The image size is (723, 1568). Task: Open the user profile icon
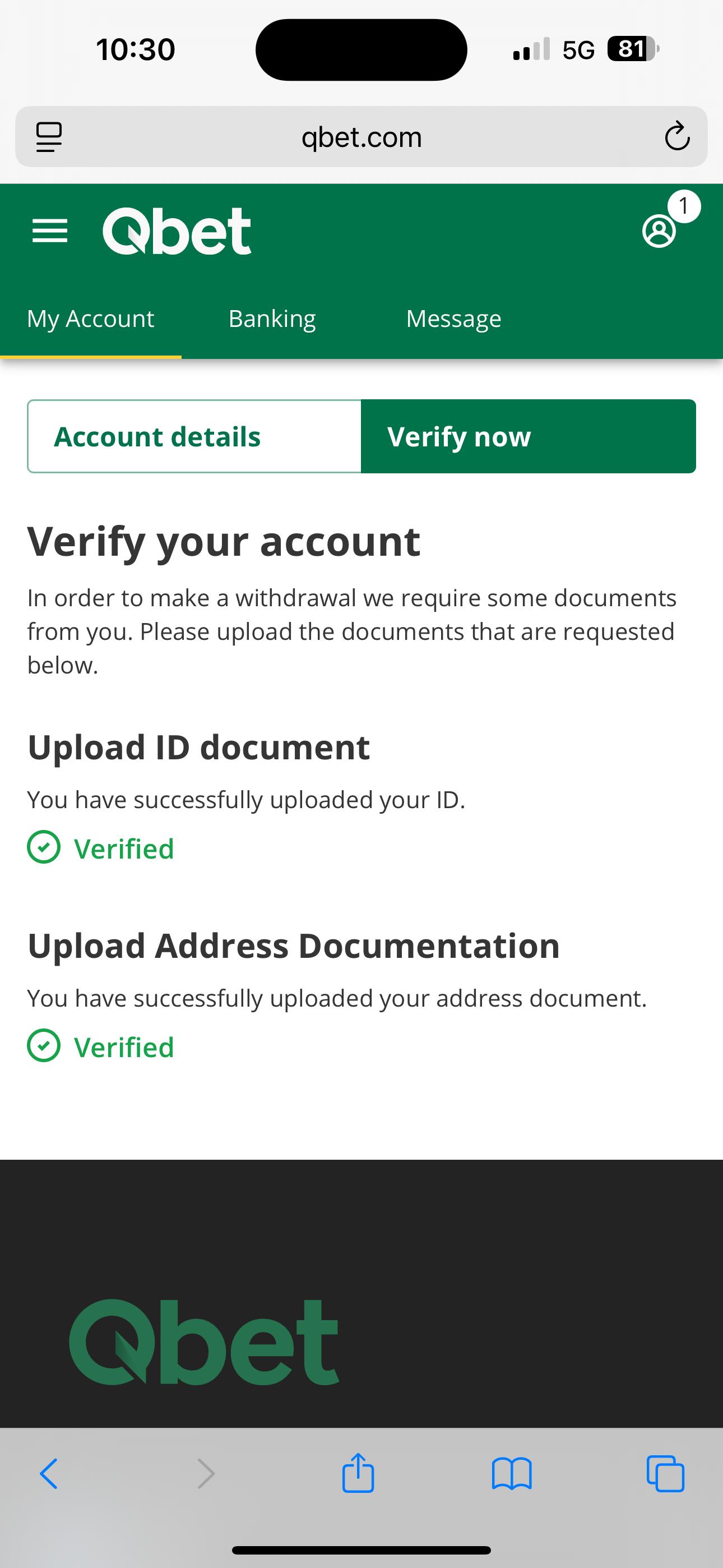pyautogui.click(x=659, y=231)
